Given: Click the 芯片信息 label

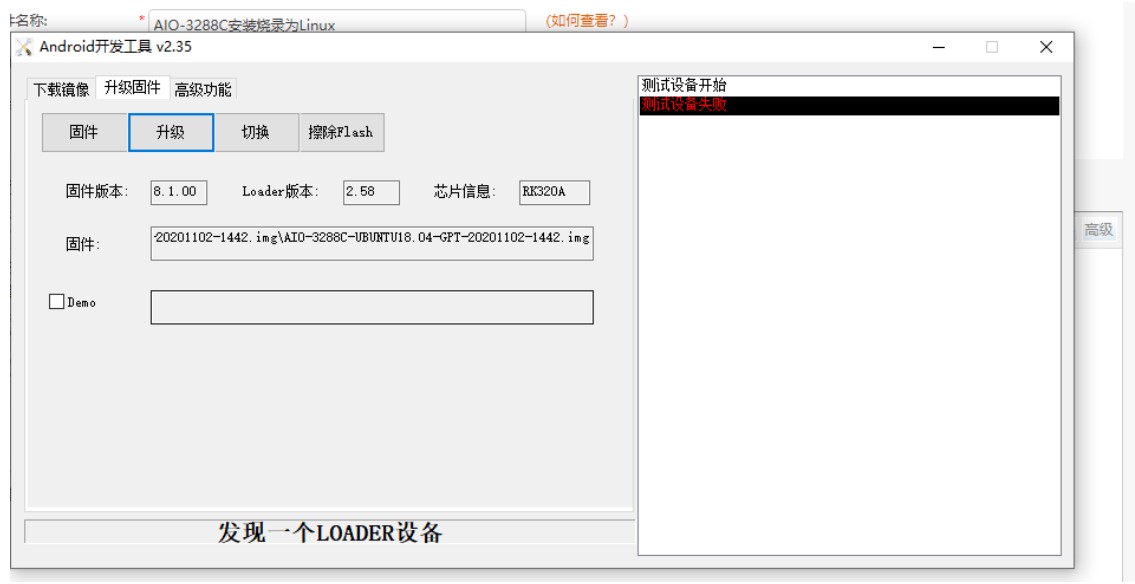Looking at the screenshot, I should [465, 192].
